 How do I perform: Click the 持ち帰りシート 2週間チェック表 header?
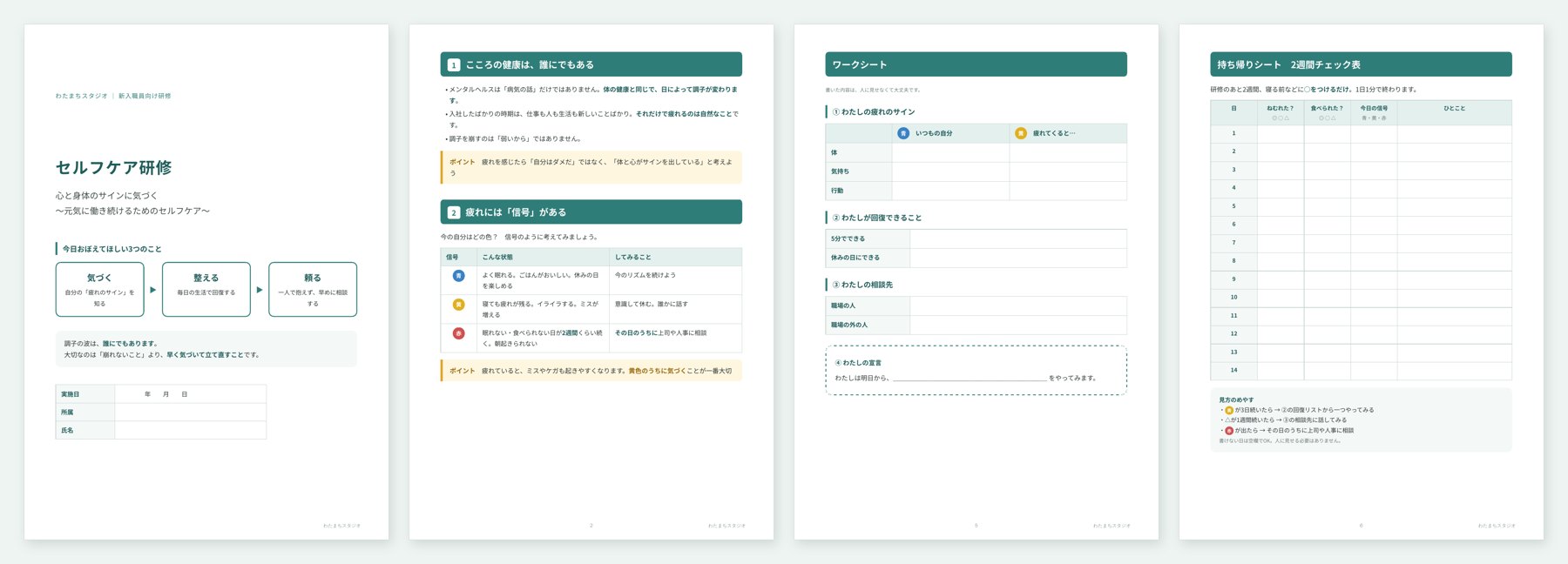click(1362, 64)
